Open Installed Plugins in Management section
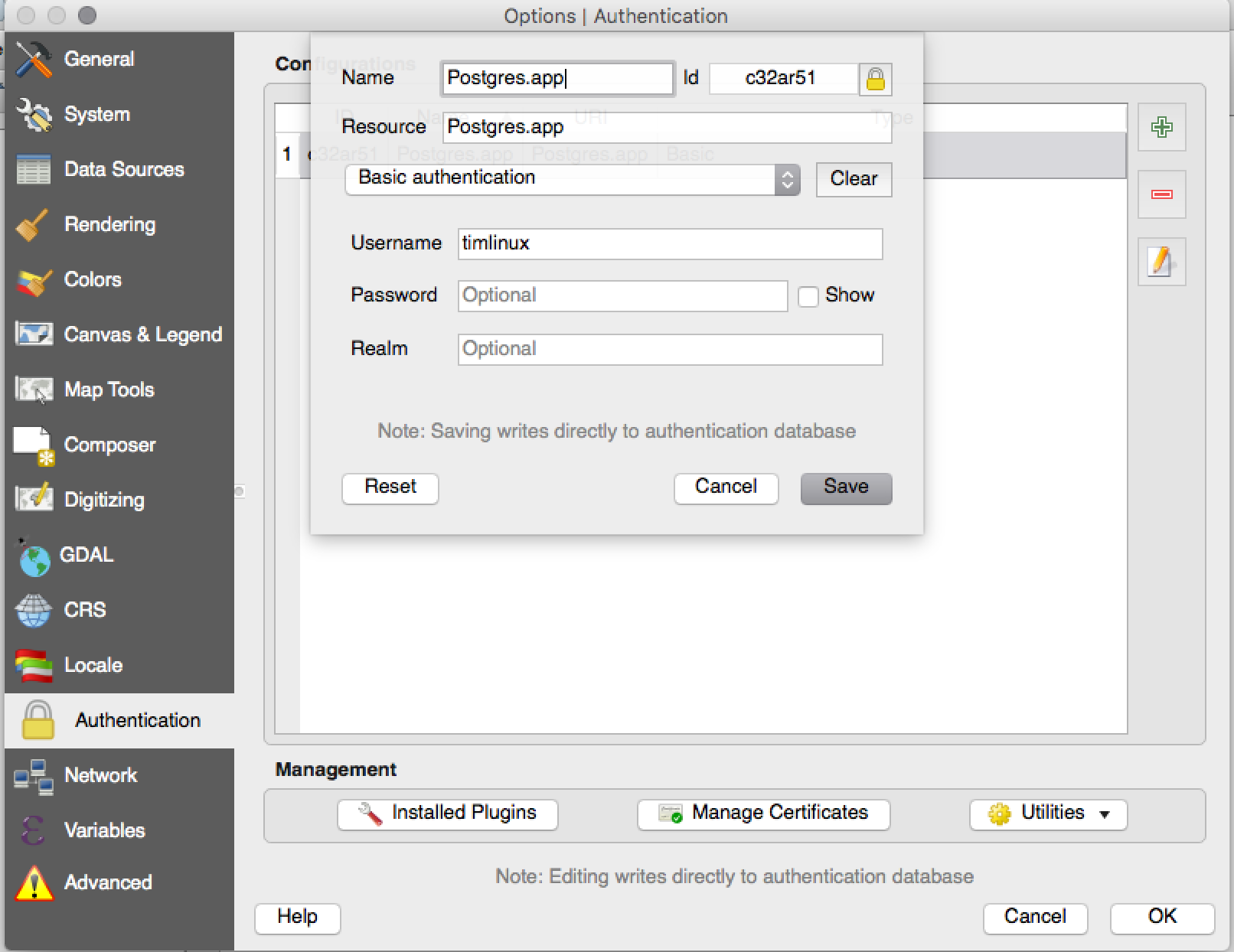Screen dimensions: 1234x952 point(447,814)
